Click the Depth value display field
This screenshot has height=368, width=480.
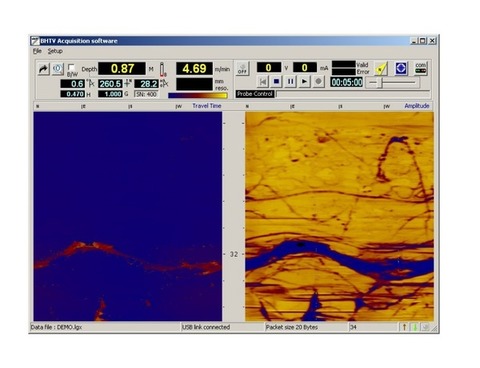tap(122, 69)
